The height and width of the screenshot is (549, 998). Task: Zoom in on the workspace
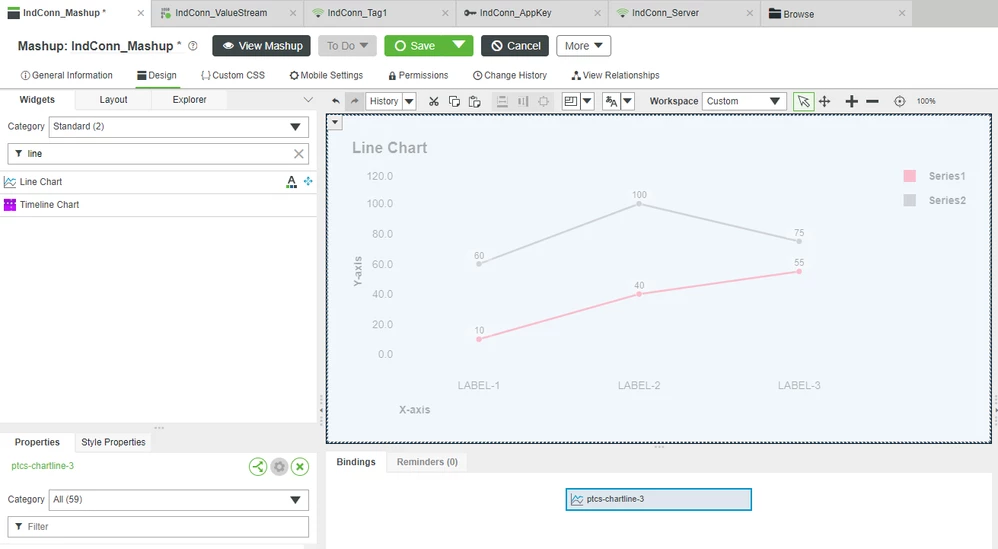point(852,101)
